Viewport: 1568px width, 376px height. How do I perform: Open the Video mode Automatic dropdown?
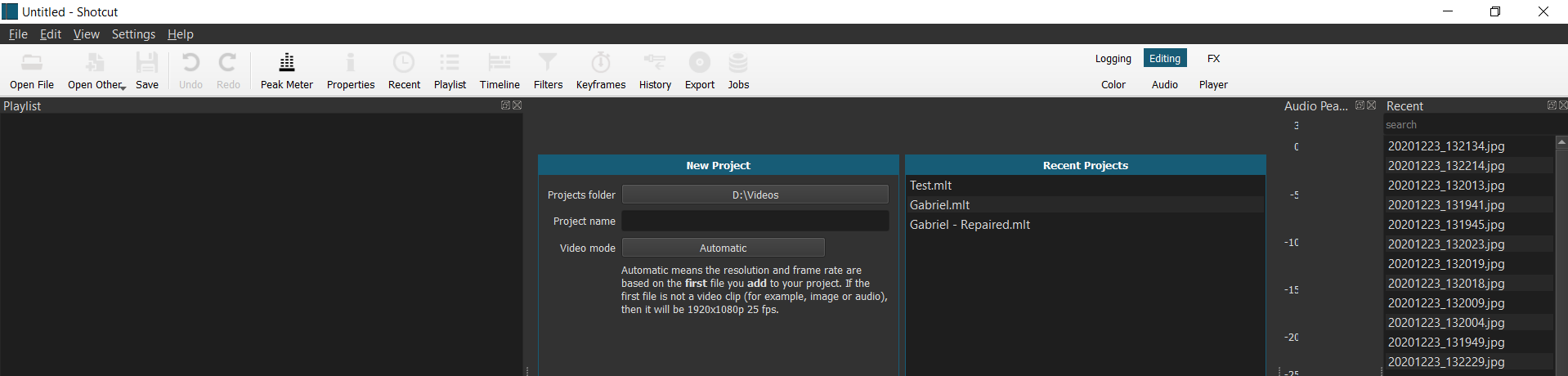[724, 248]
